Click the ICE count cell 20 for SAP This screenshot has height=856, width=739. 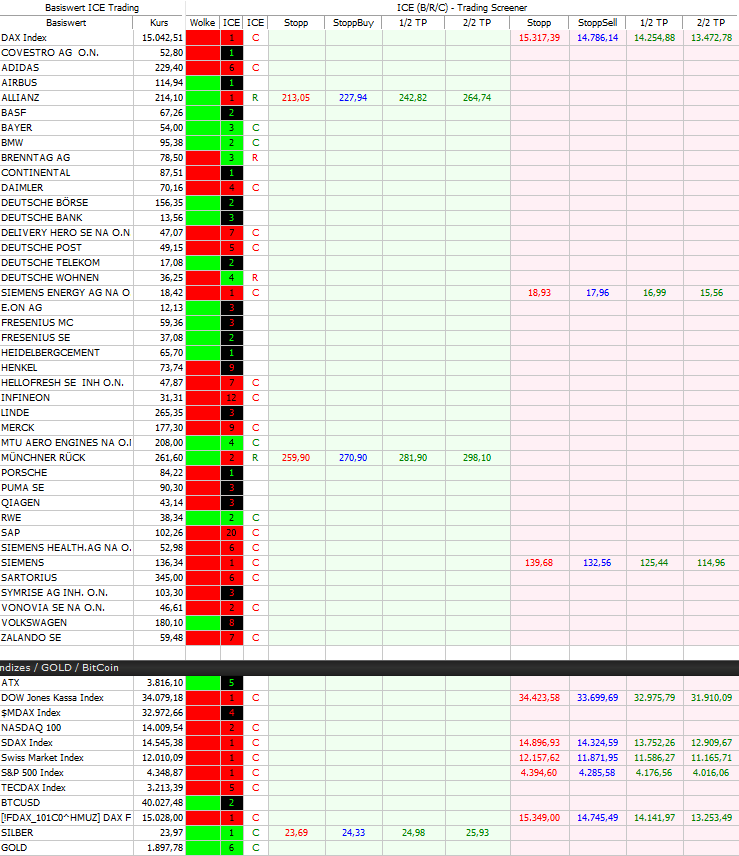pos(231,533)
